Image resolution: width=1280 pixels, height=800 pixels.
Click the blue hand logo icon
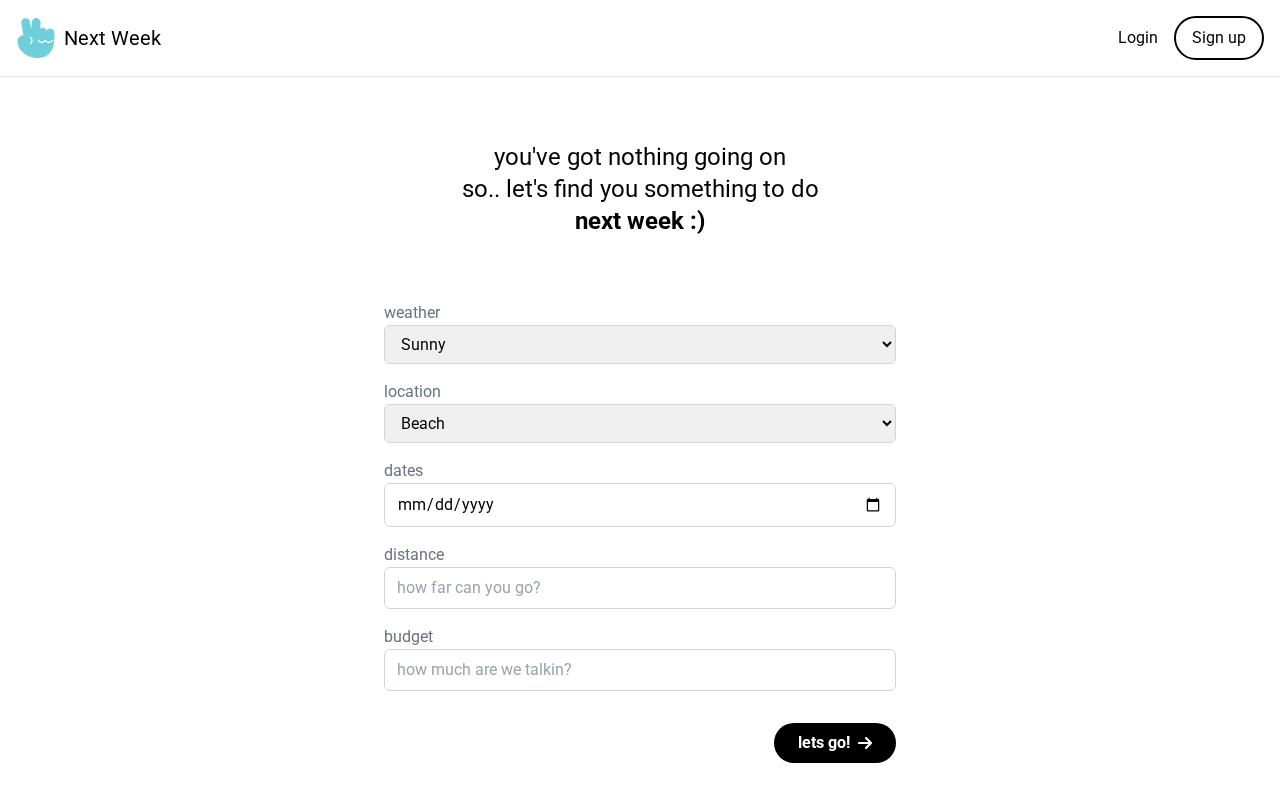(36, 38)
